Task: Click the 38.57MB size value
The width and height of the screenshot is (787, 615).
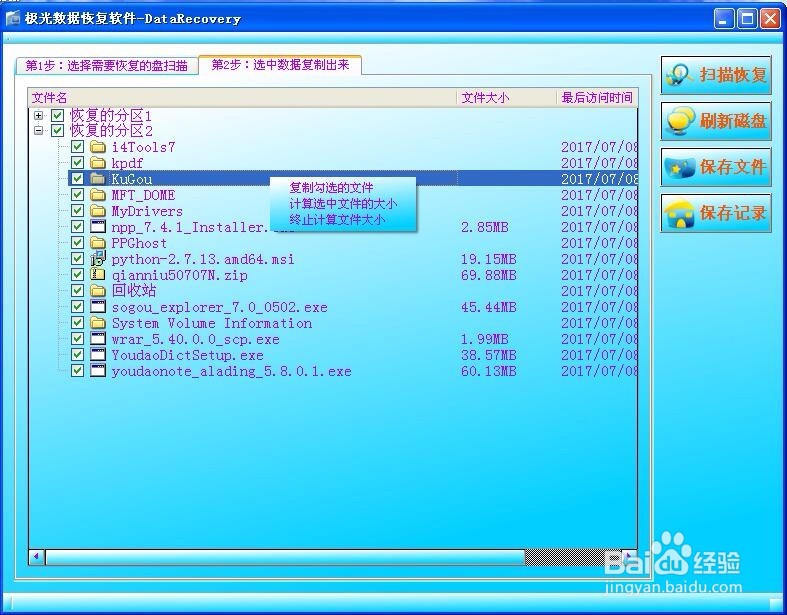Action: (488, 355)
